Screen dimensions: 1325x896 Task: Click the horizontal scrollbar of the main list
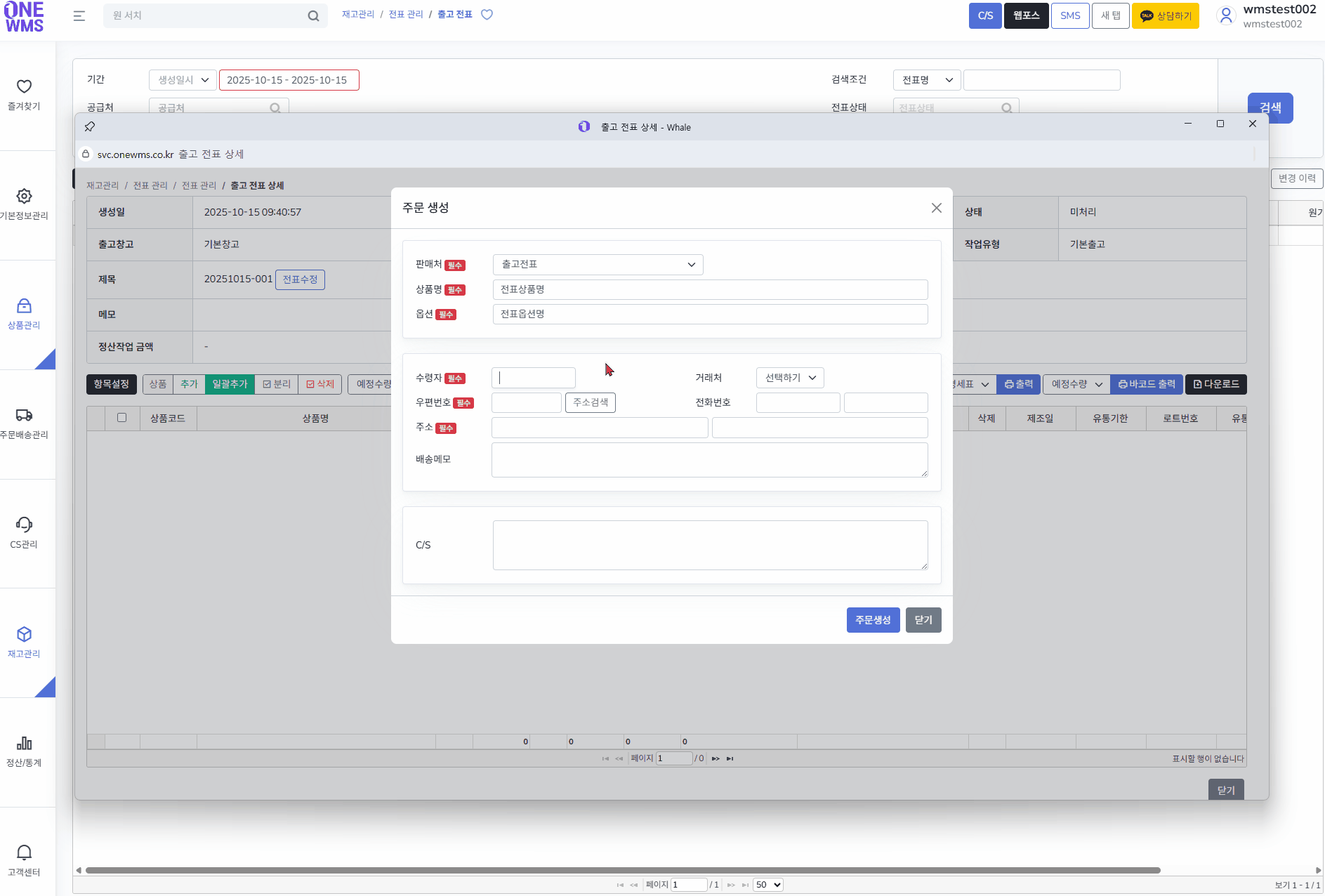[x=623, y=870]
